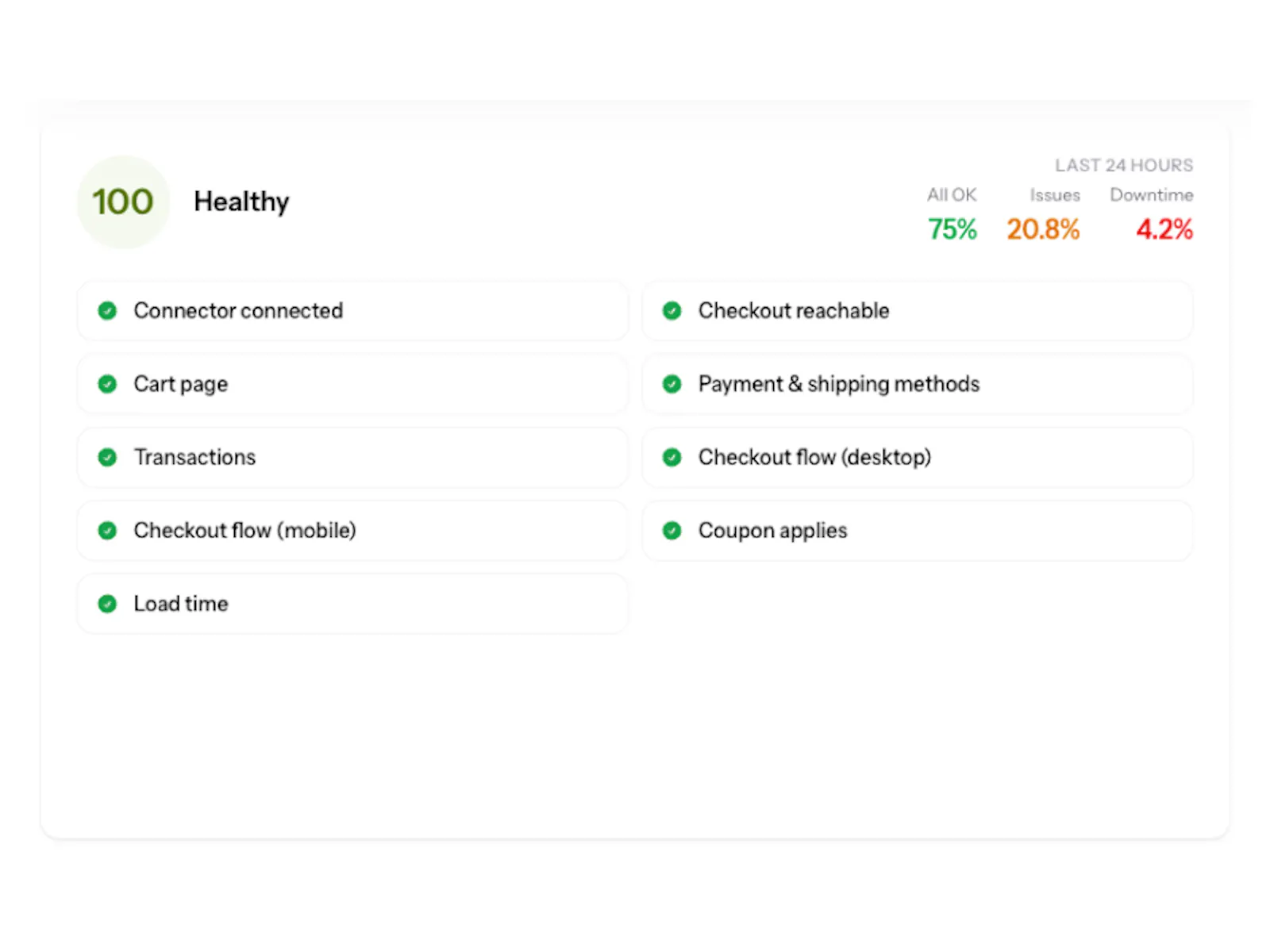Select the Issues 20.8% statistic
The height and width of the screenshot is (952, 1270).
pos(1043,216)
